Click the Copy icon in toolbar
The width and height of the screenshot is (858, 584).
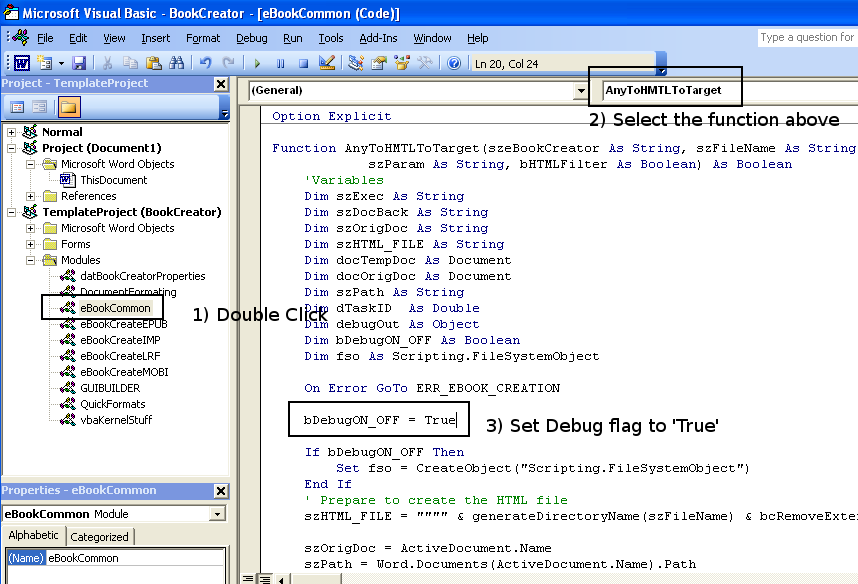(130, 63)
